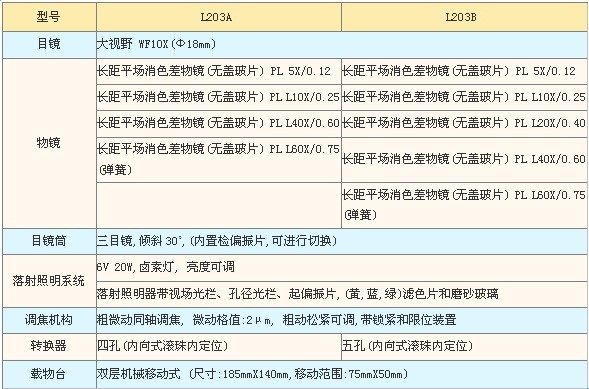Select the 五孔 nosepiece cell
This screenshot has width=589, height=389.
[x=464, y=346]
